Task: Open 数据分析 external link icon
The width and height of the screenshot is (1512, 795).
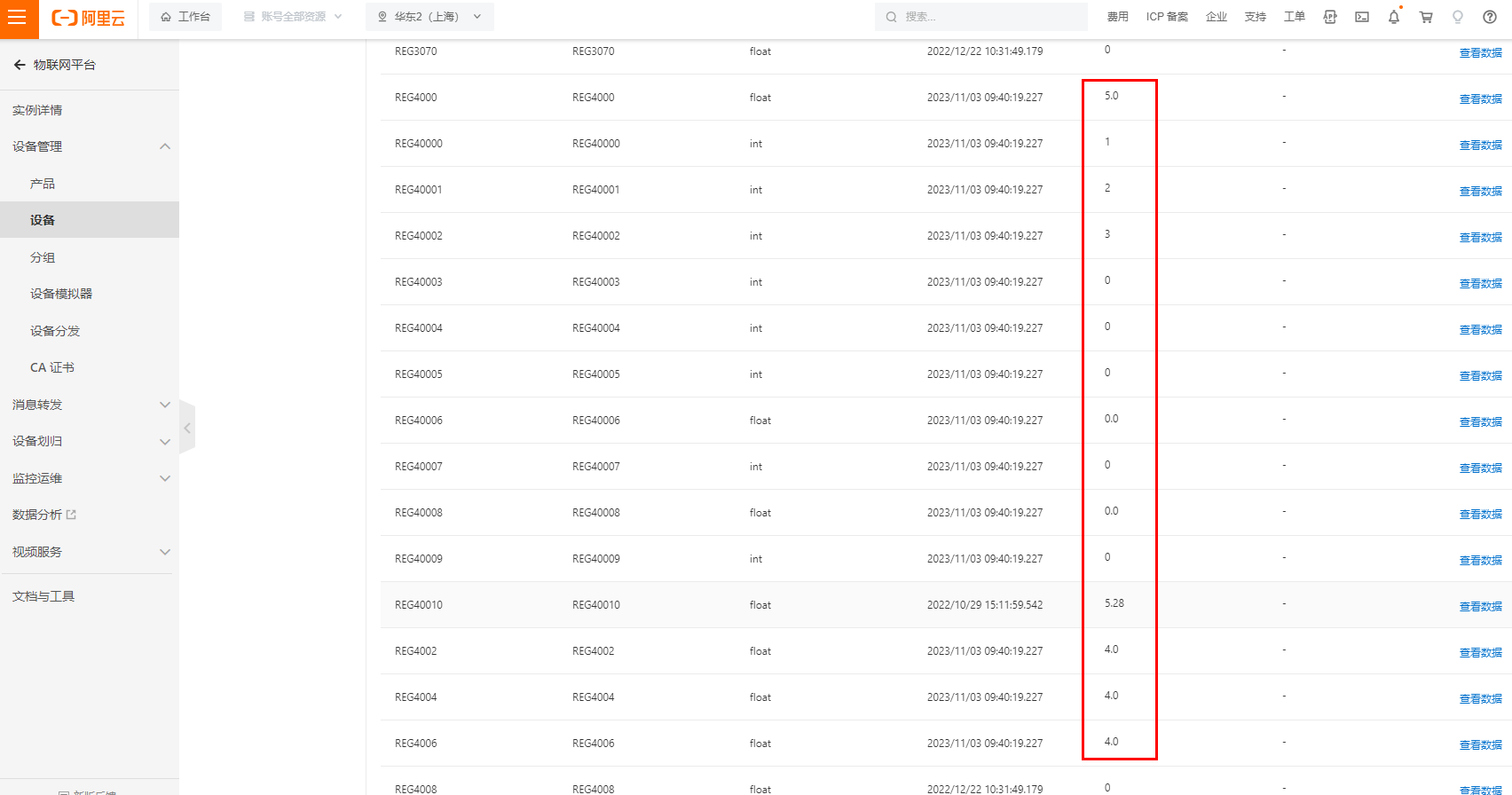Action: click(x=71, y=515)
